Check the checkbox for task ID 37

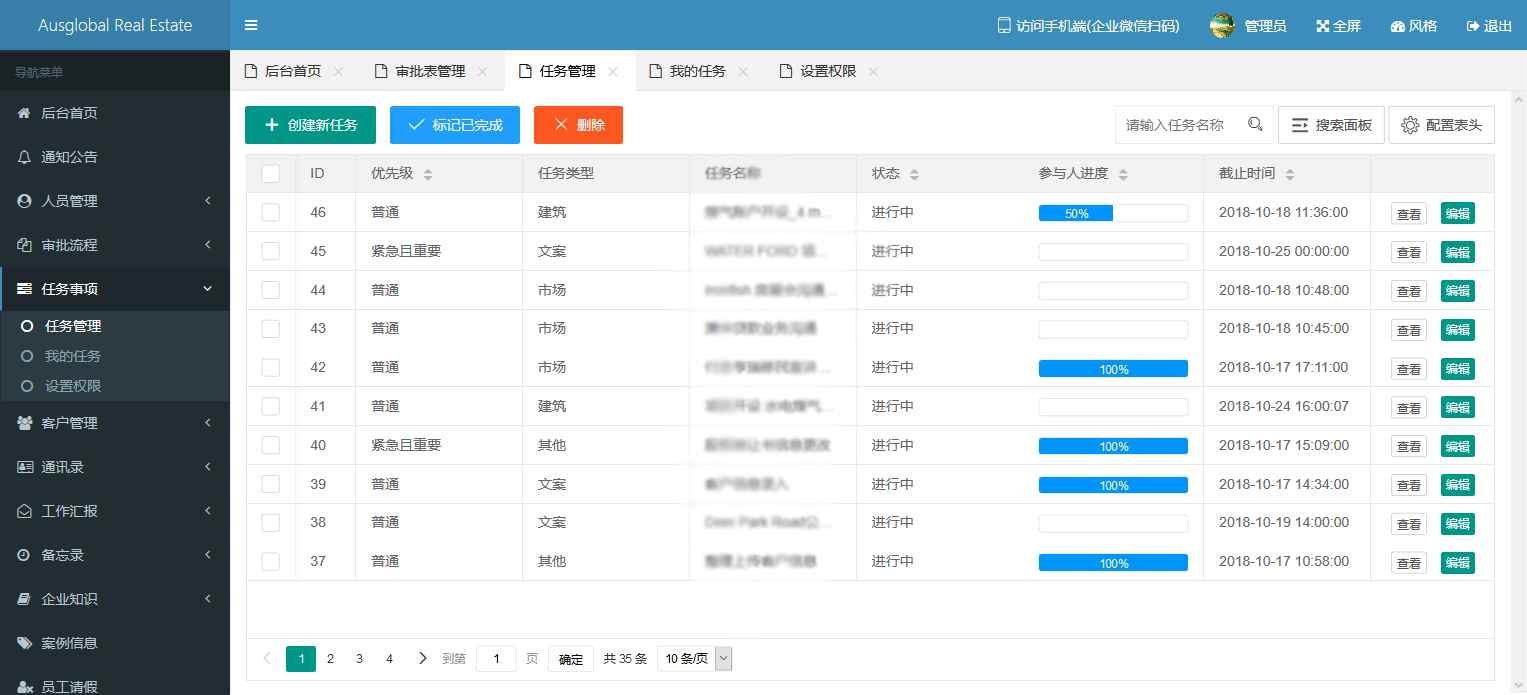coord(271,561)
